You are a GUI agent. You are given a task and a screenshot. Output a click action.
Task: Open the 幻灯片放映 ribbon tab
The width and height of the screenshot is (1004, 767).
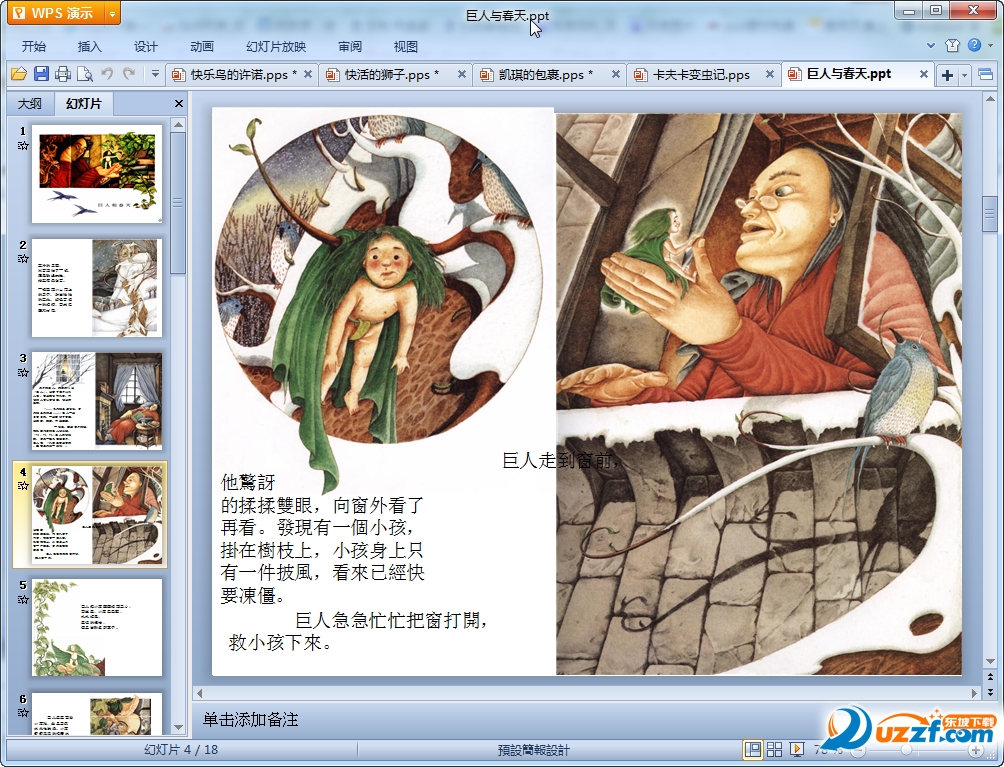click(276, 47)
